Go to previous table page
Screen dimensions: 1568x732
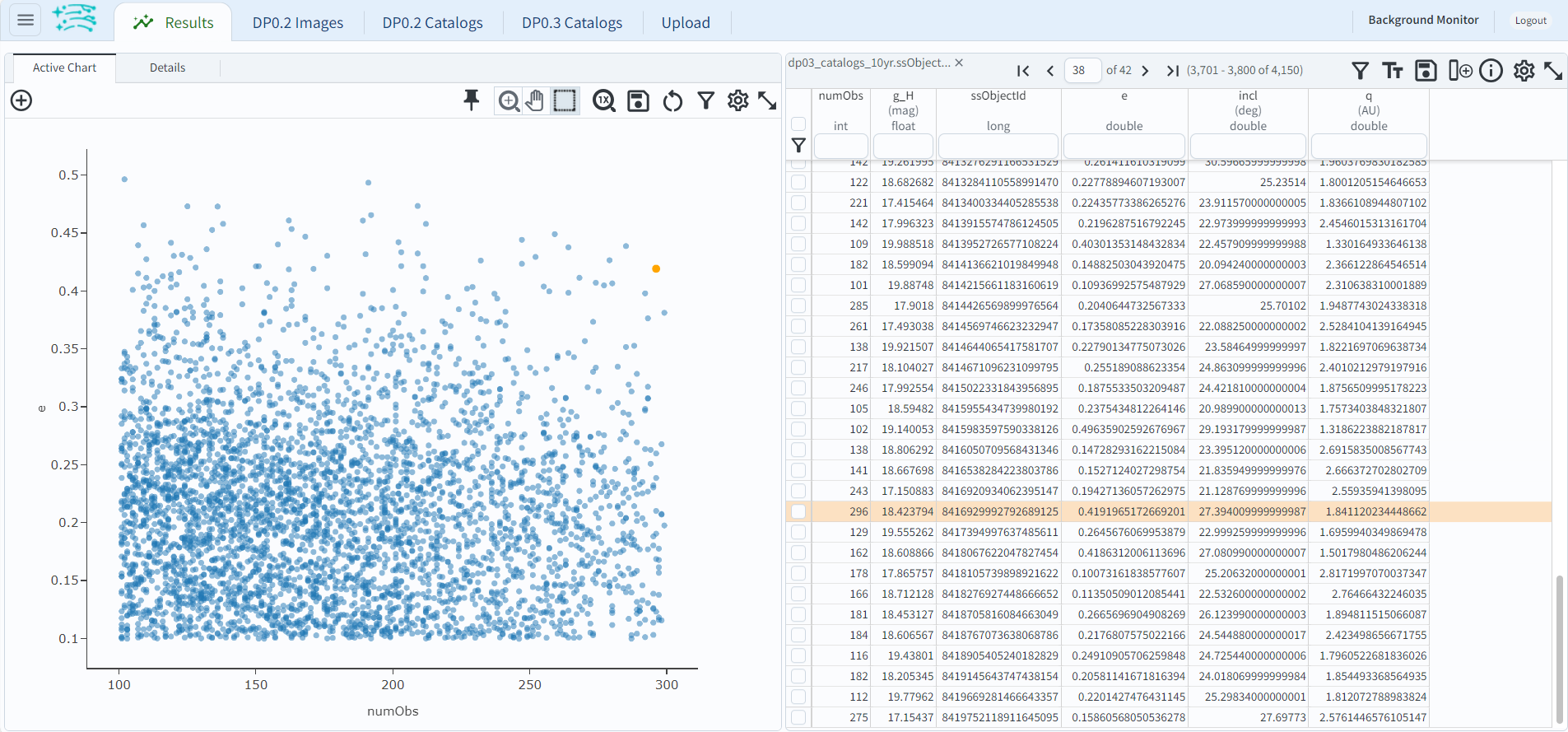click(x=1050, y=71)
